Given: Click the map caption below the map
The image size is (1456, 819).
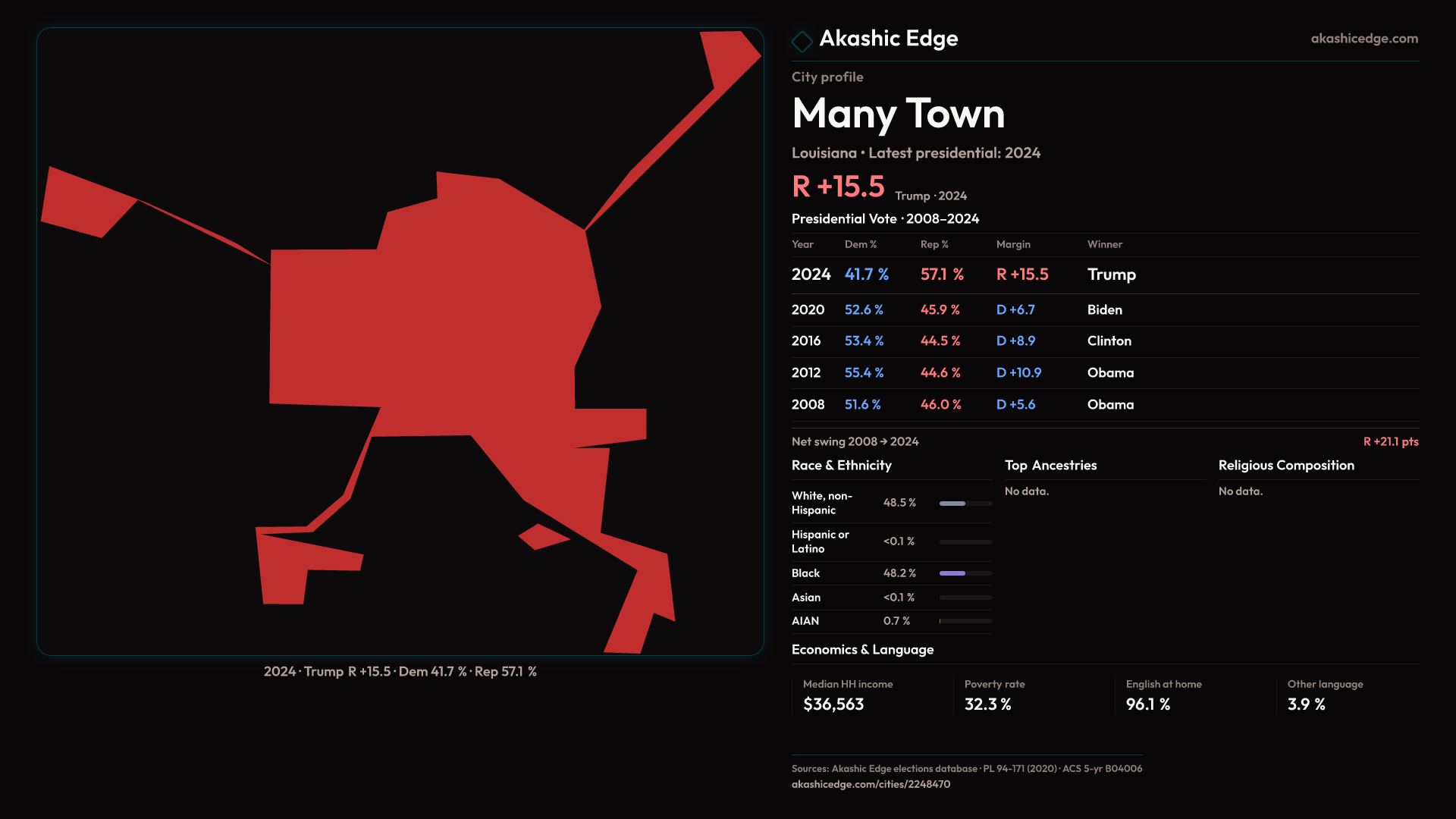Looking at the screenshot, I should [x=400, y=672].
